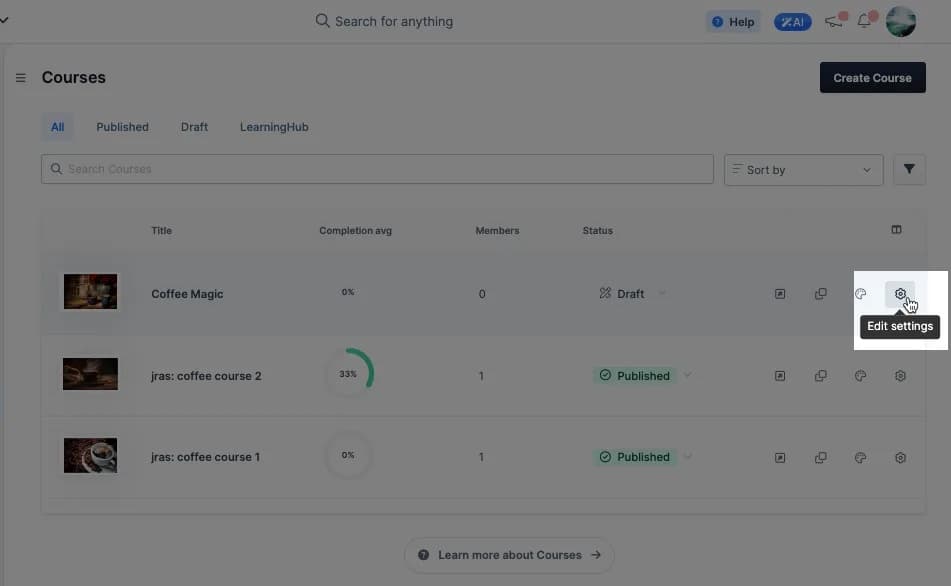This screenshot has height=586, width=951.
Task: Open the Help button
Action: coord(733,22)
